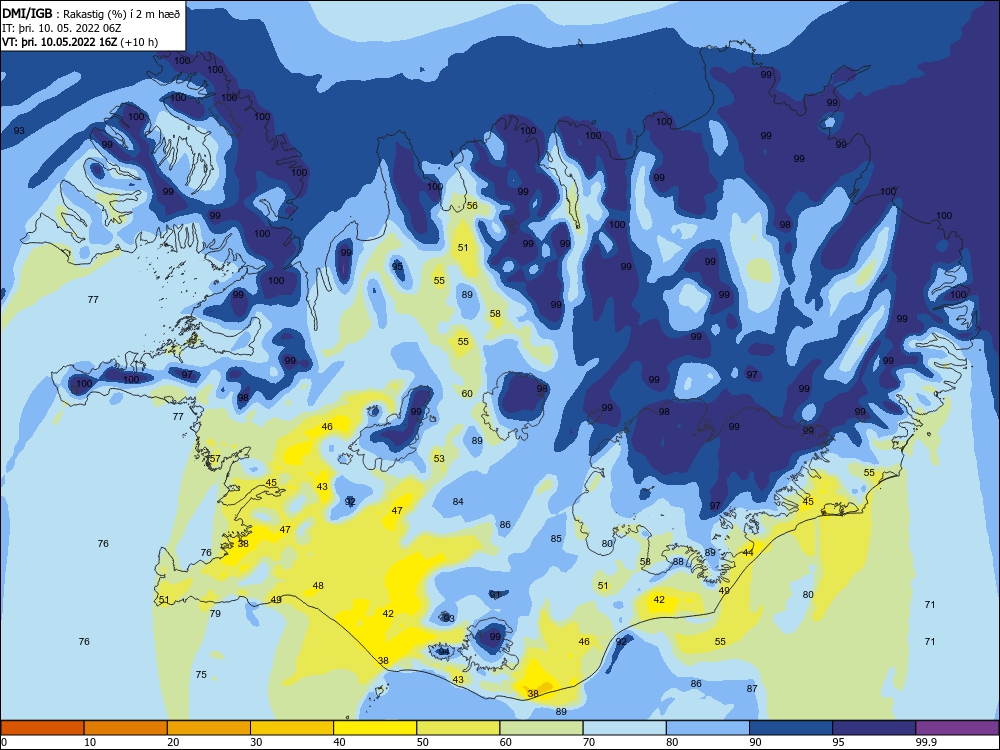Select the '(+10 h)' forecast offset text
The width and height of the screenshot is (1000, 750).
[x=138, y=42]
